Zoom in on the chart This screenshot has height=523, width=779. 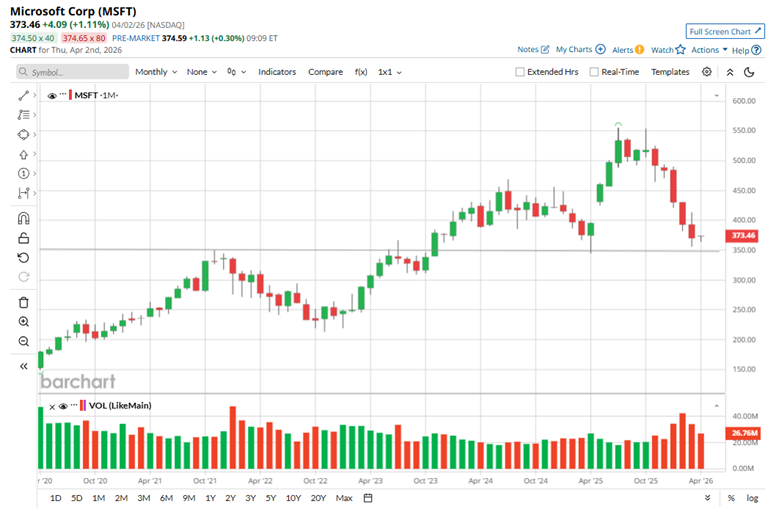tap(24, 322)
